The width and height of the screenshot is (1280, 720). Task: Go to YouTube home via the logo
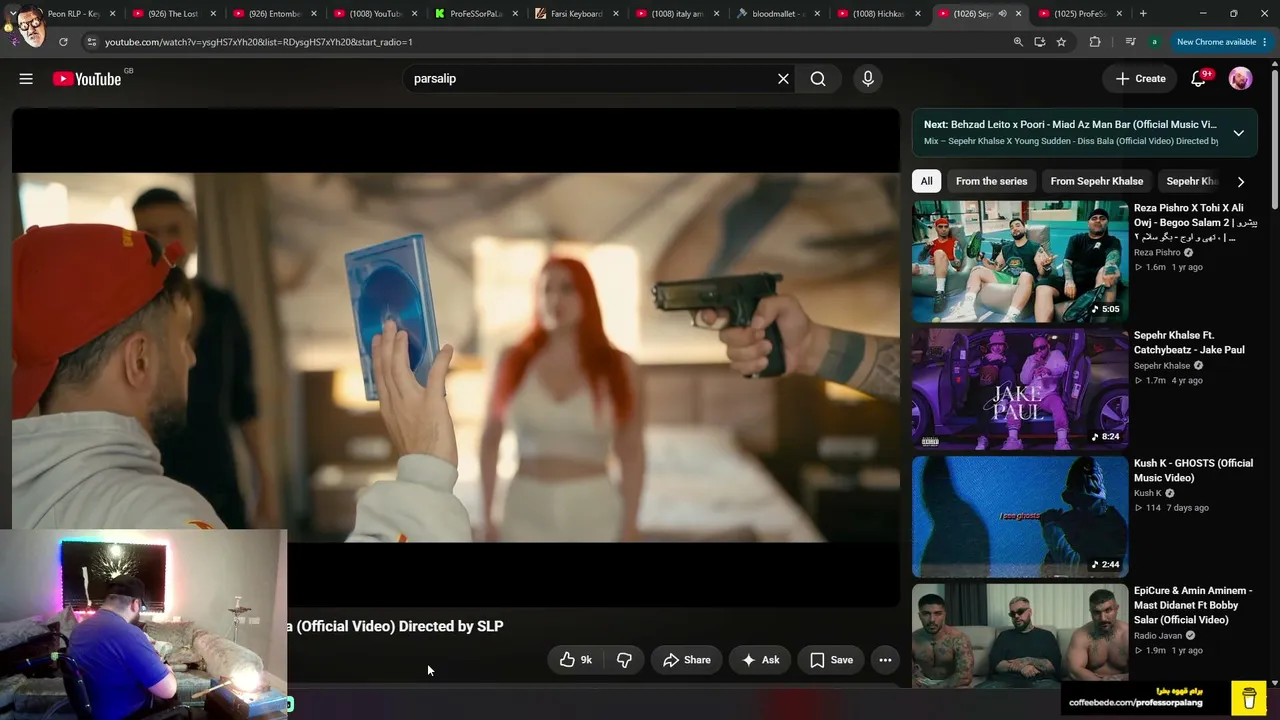[87, 79]
